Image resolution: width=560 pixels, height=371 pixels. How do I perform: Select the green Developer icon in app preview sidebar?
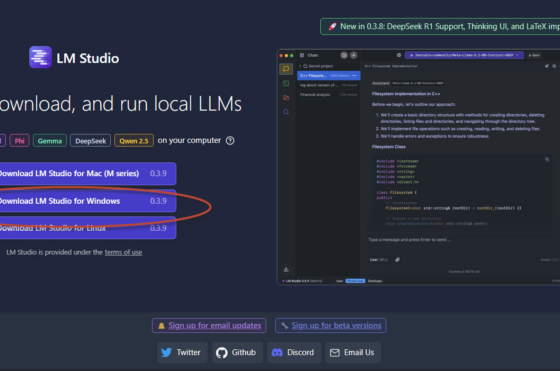point(286,83)
